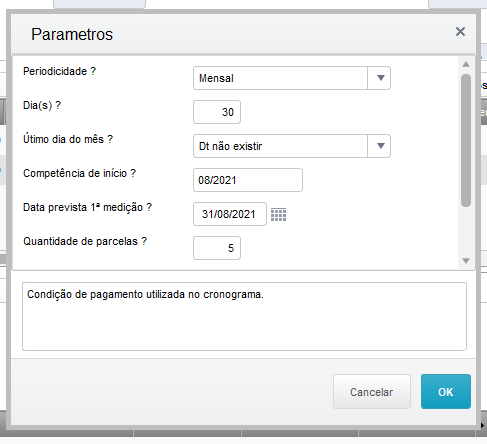487x444 pixels.
Task: Click the date field containing 31/08/2021
Action: (x=230, y=214)
